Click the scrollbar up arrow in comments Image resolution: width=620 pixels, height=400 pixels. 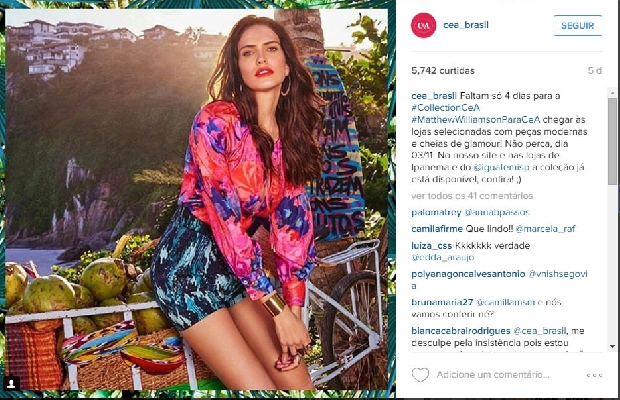612,92
